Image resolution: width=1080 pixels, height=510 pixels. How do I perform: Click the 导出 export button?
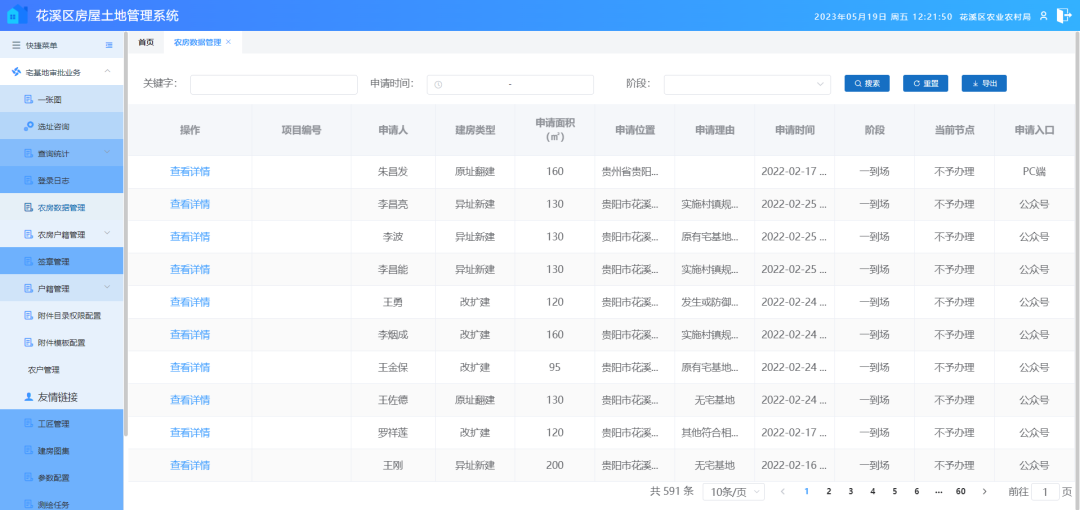[x=983, y=84]
